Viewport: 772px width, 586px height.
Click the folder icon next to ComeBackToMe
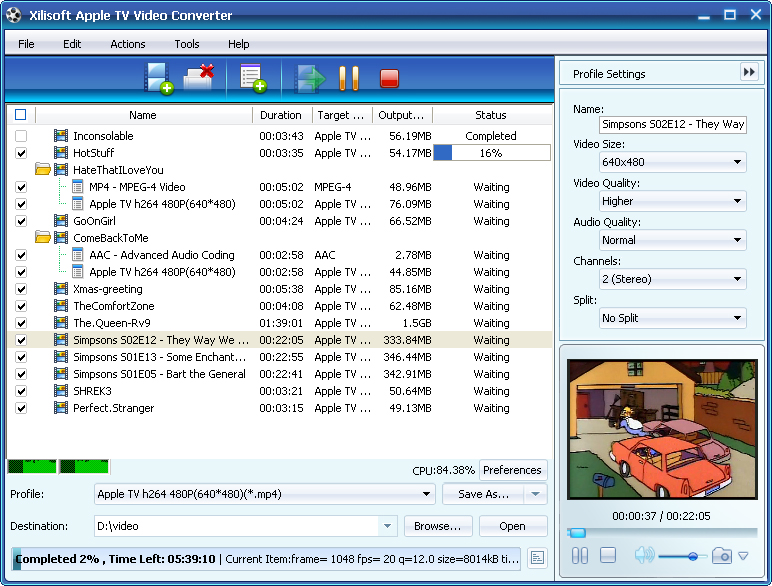click(x=43, y=238)
